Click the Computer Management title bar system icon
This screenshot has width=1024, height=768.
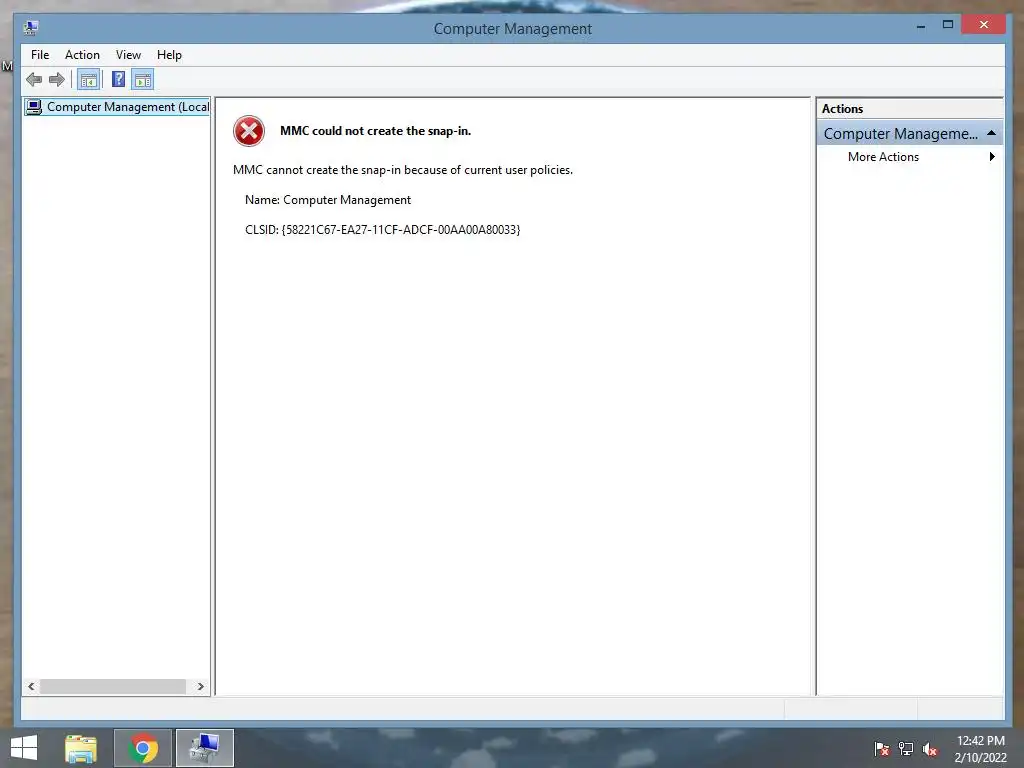pos(31,28)
